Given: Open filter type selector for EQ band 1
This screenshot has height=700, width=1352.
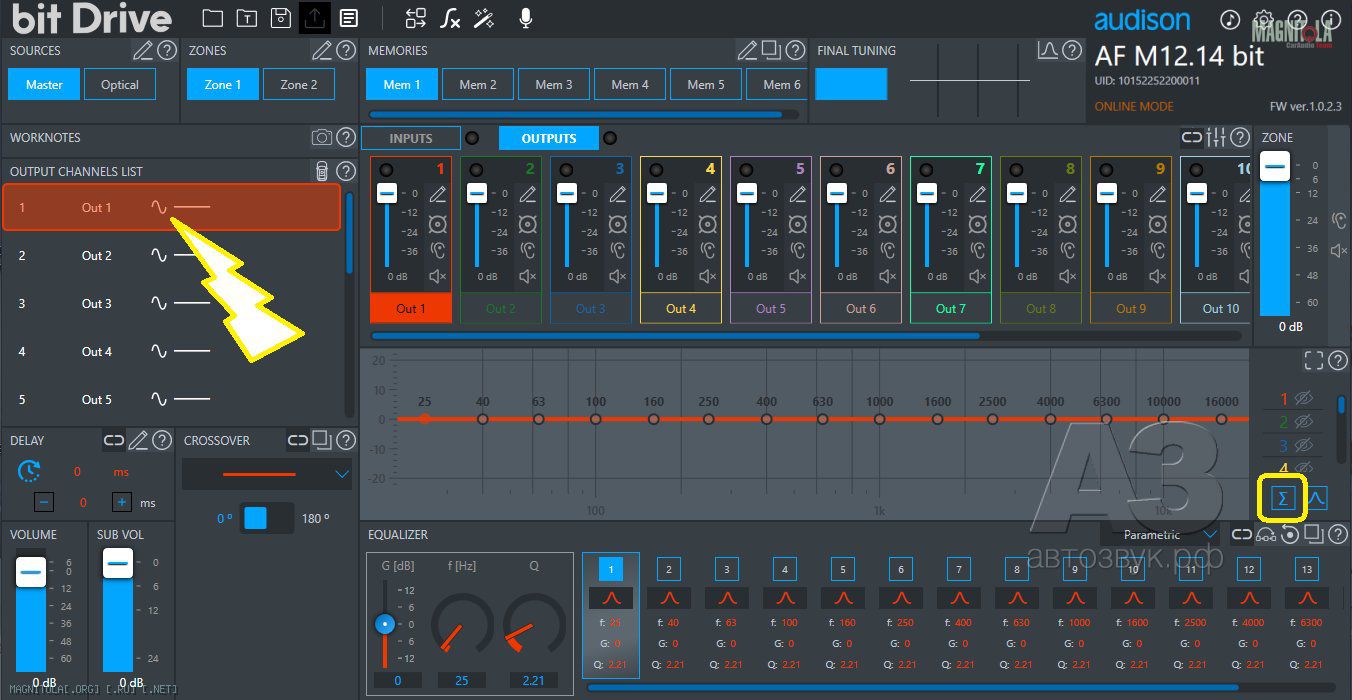Looking at the screenshot, I should (610, 598).
